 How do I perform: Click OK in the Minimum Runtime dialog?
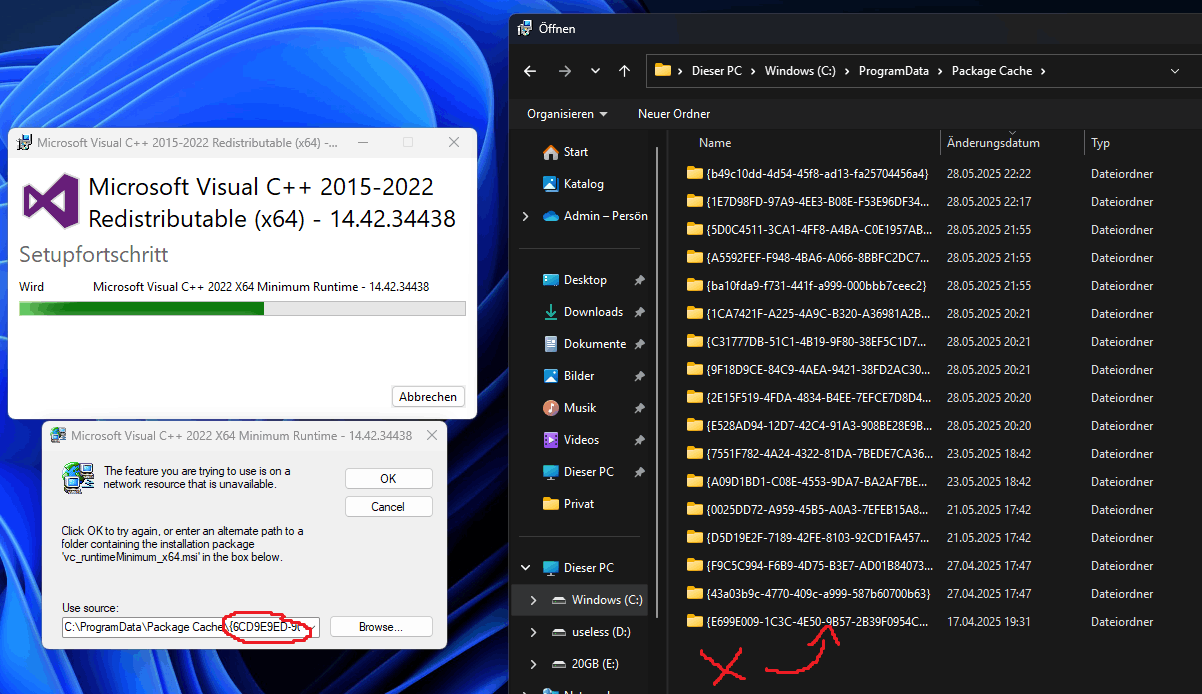coord(389,479)
